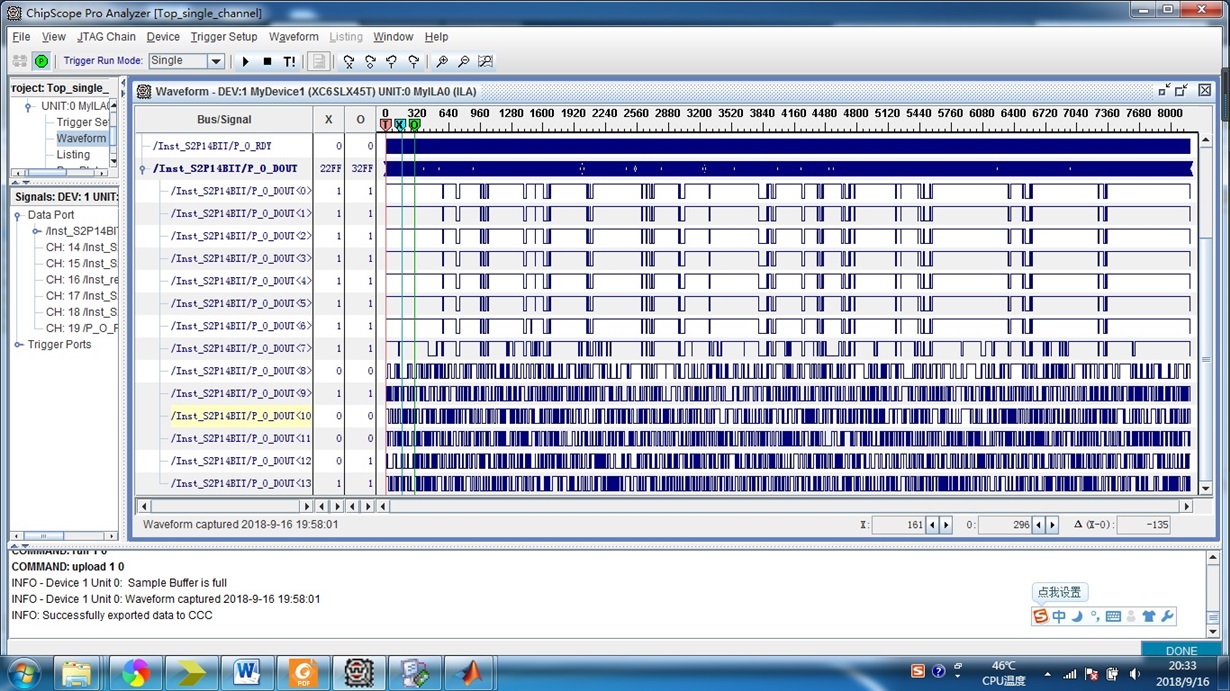Iconify the Waveform internal window

coord(1164,90)
